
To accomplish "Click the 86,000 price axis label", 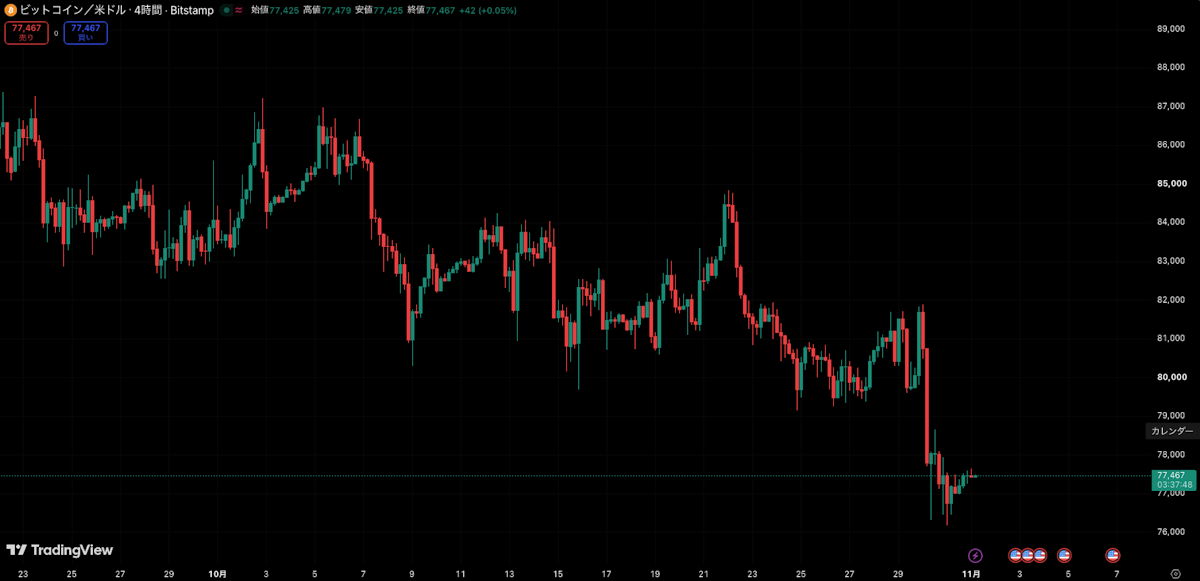I will tap(1170, 144).
